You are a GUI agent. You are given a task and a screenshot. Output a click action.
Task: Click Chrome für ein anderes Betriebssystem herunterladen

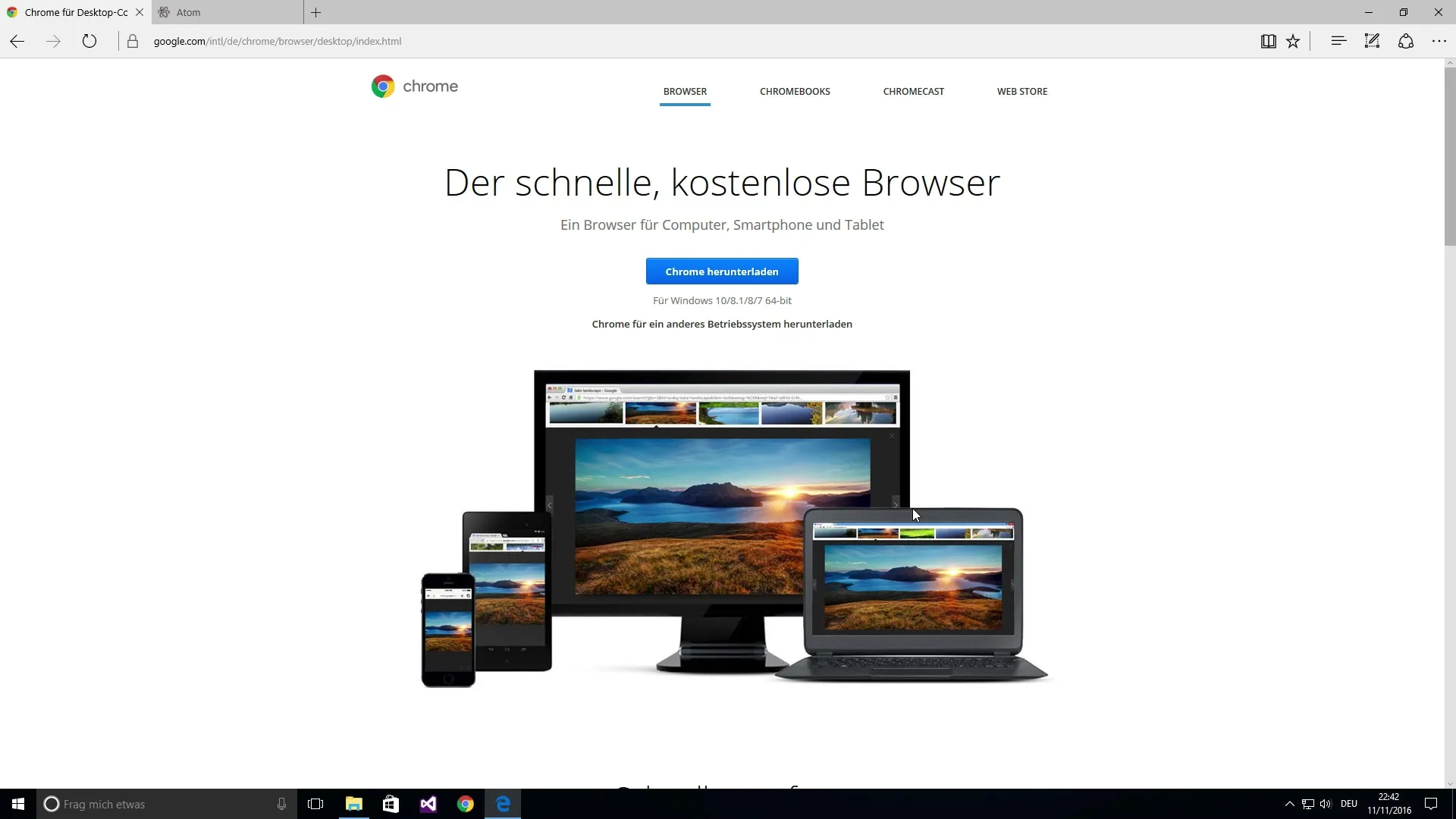(722, 324)
